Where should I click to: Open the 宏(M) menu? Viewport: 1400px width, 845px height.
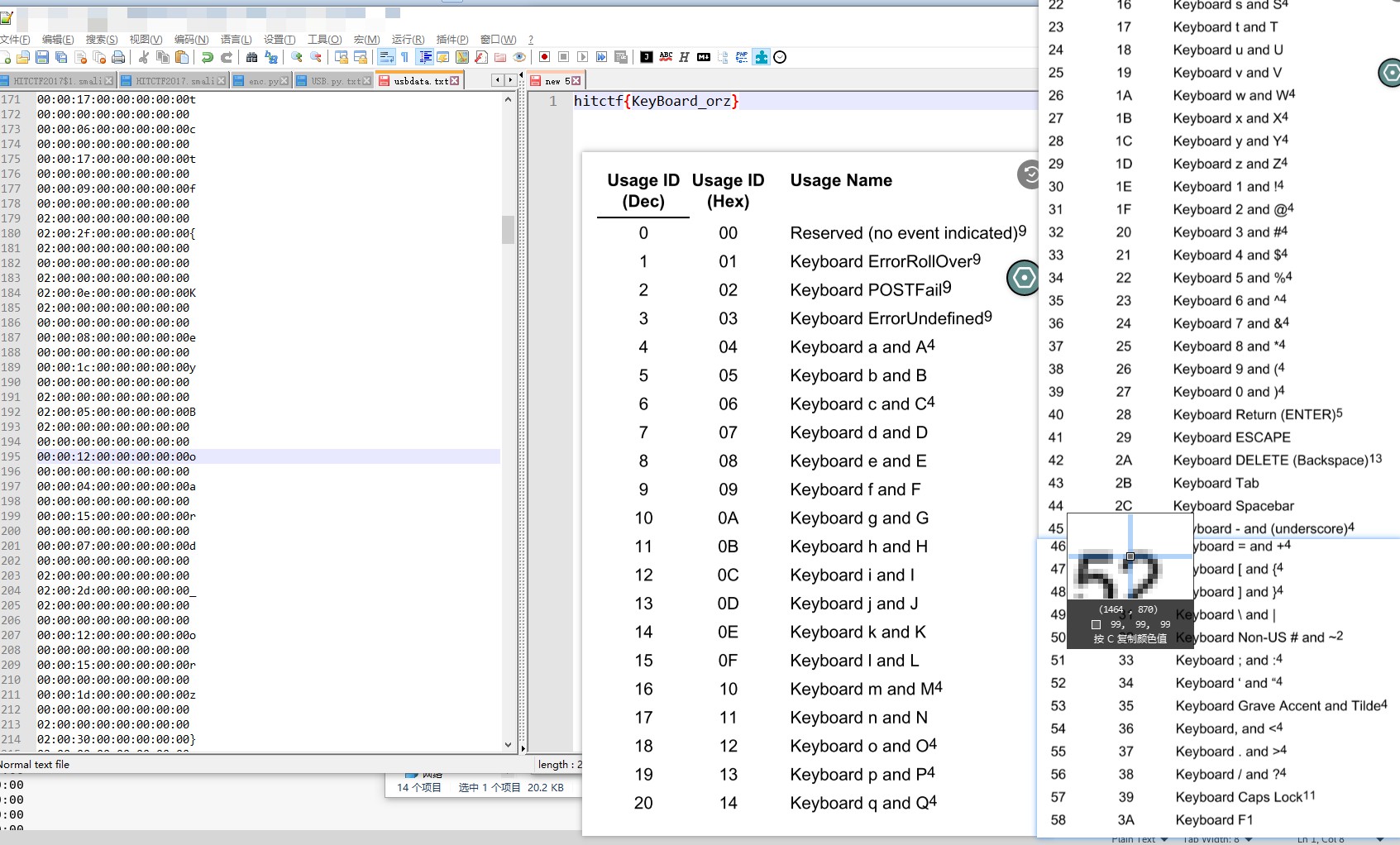click(367, 39)
